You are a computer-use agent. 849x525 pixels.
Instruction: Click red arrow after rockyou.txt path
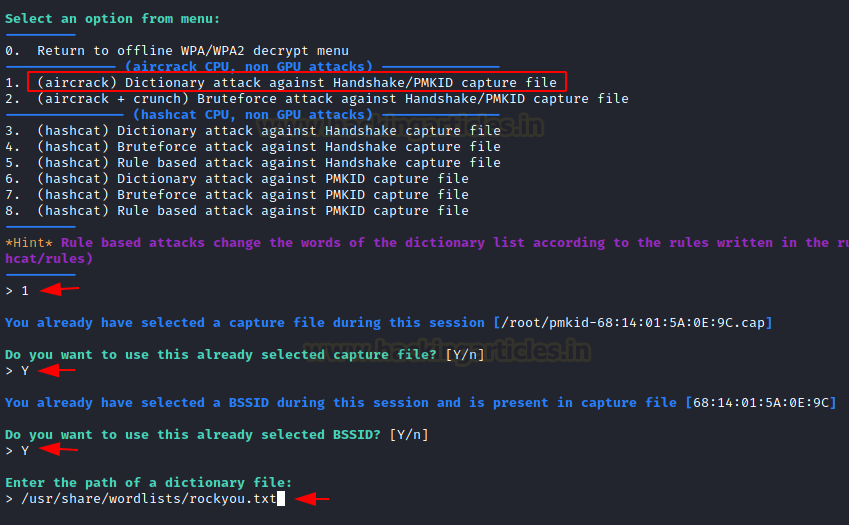tap(312, 498)
